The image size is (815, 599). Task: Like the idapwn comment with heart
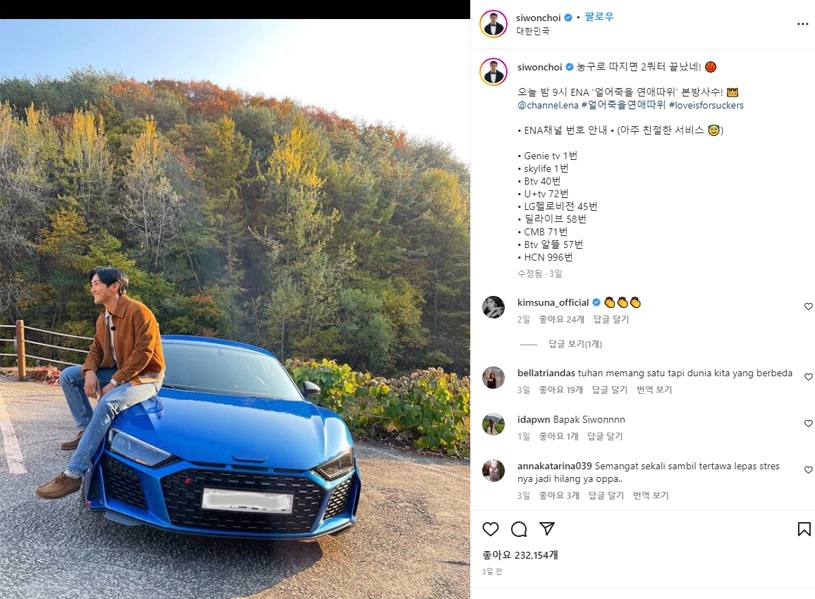pos(808,423)
